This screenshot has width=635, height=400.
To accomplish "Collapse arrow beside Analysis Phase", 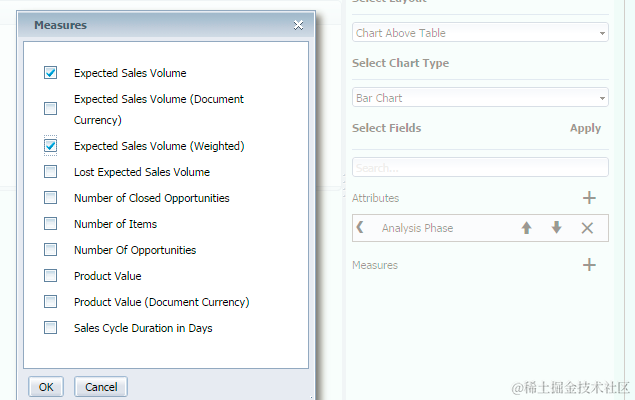I will coord(361,228).
